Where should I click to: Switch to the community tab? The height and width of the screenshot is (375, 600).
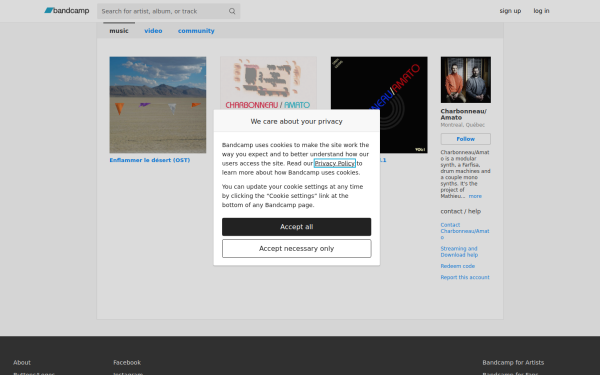pyautogui.click(x=196, y=31)
